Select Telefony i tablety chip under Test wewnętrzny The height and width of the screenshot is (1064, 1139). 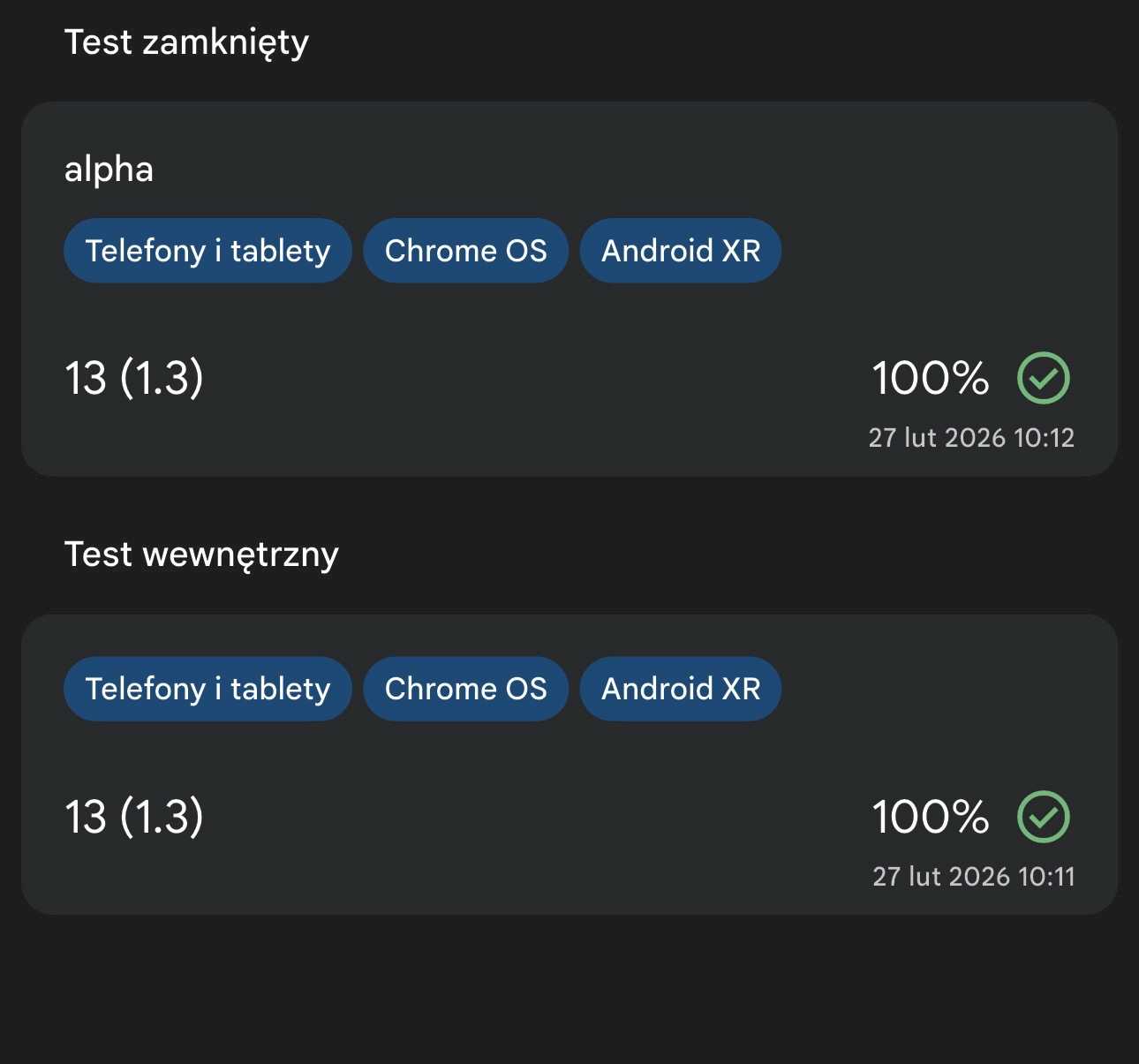point(207,689)
